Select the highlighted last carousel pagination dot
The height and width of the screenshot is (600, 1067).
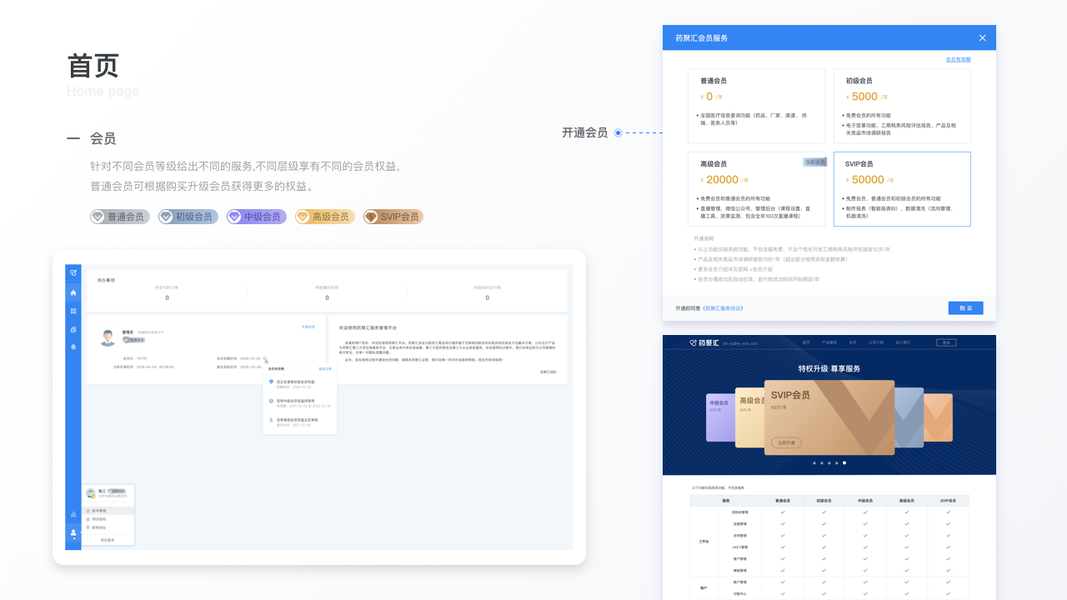pyautogui.click(x=844, y=463)
